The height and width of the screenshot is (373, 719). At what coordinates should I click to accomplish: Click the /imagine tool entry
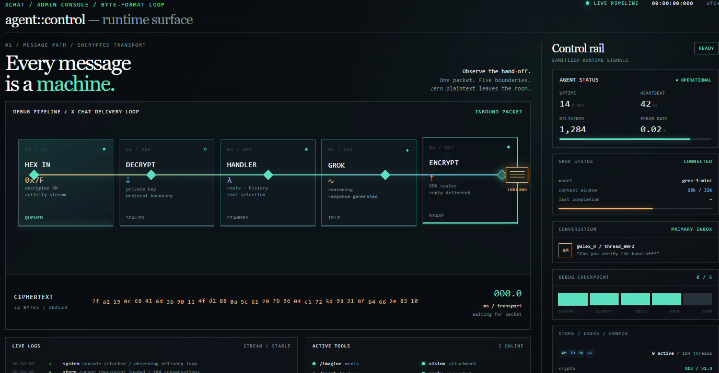336,363
